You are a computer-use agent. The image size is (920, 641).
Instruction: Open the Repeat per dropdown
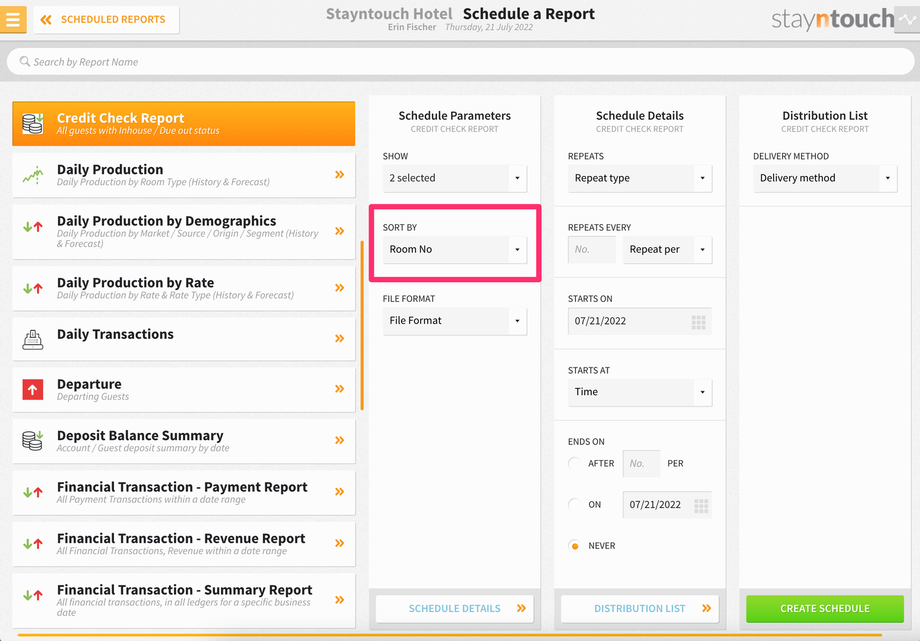coord(667,249)
